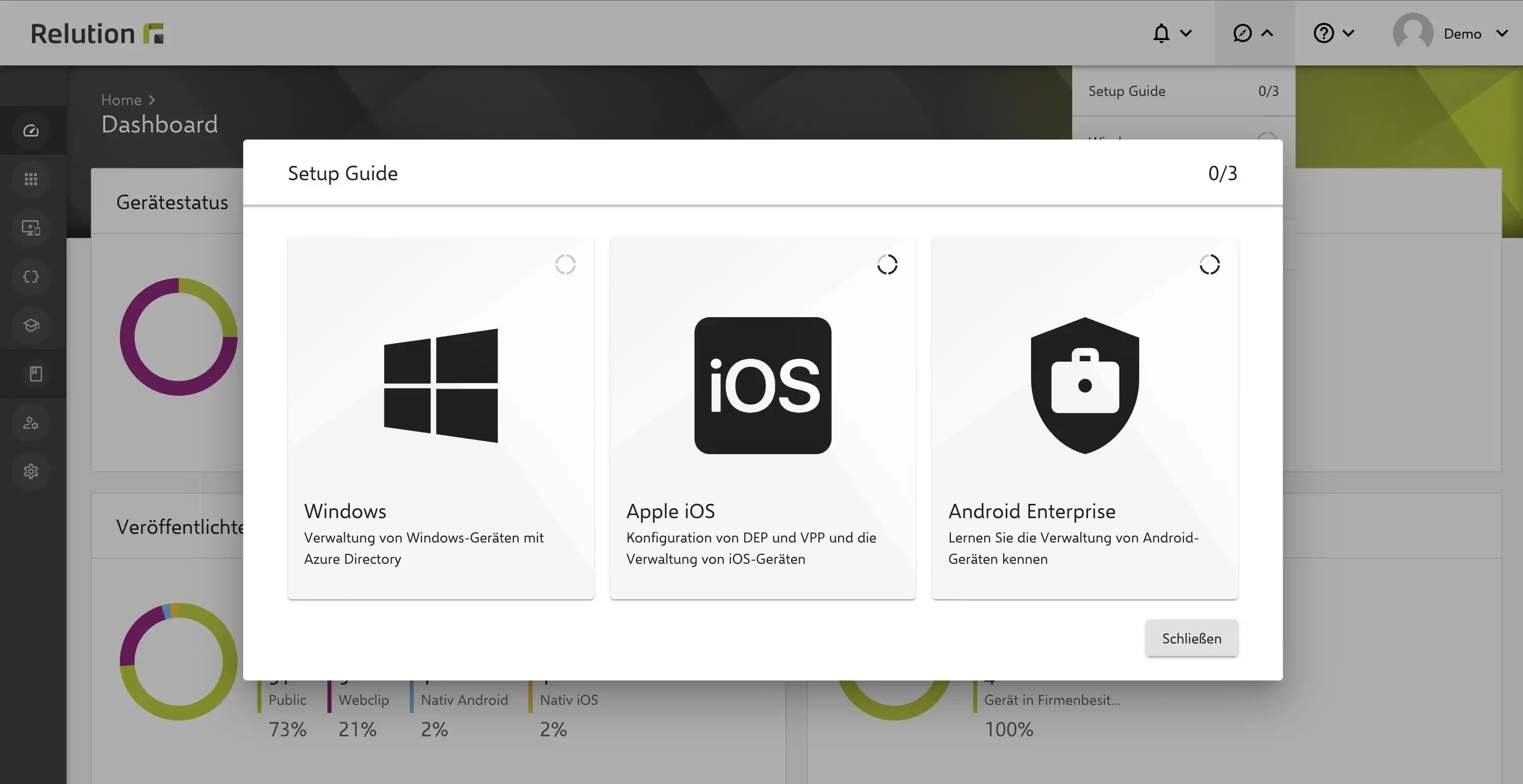Click the published apps donut chart
The width and height of the screenshot is (1523, 784).
click(x=179, y=662)
